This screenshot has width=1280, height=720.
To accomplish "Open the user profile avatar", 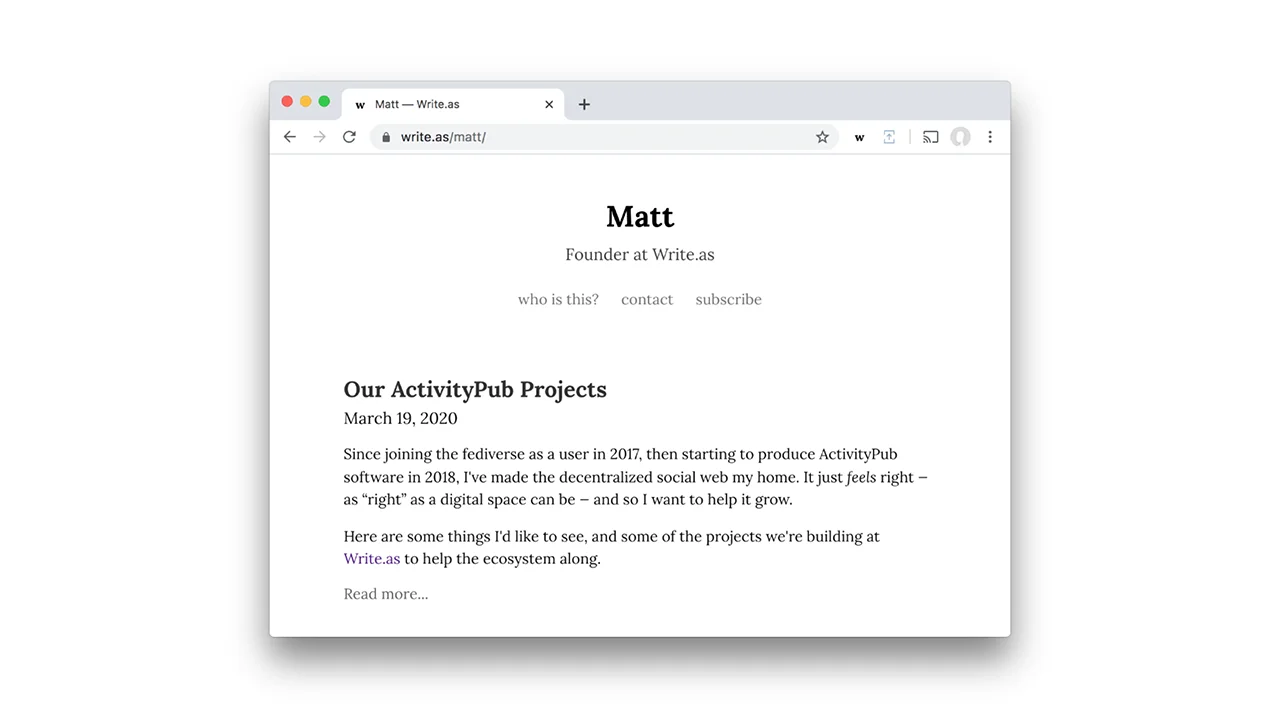I will (960, 137).
